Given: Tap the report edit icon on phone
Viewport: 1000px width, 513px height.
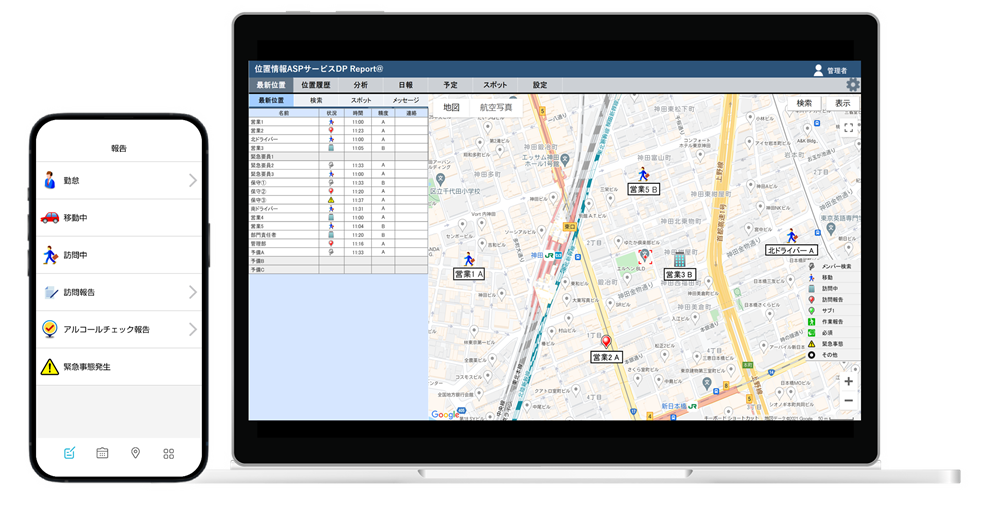Looking at the screenshot, I should [x=69, y=453].
